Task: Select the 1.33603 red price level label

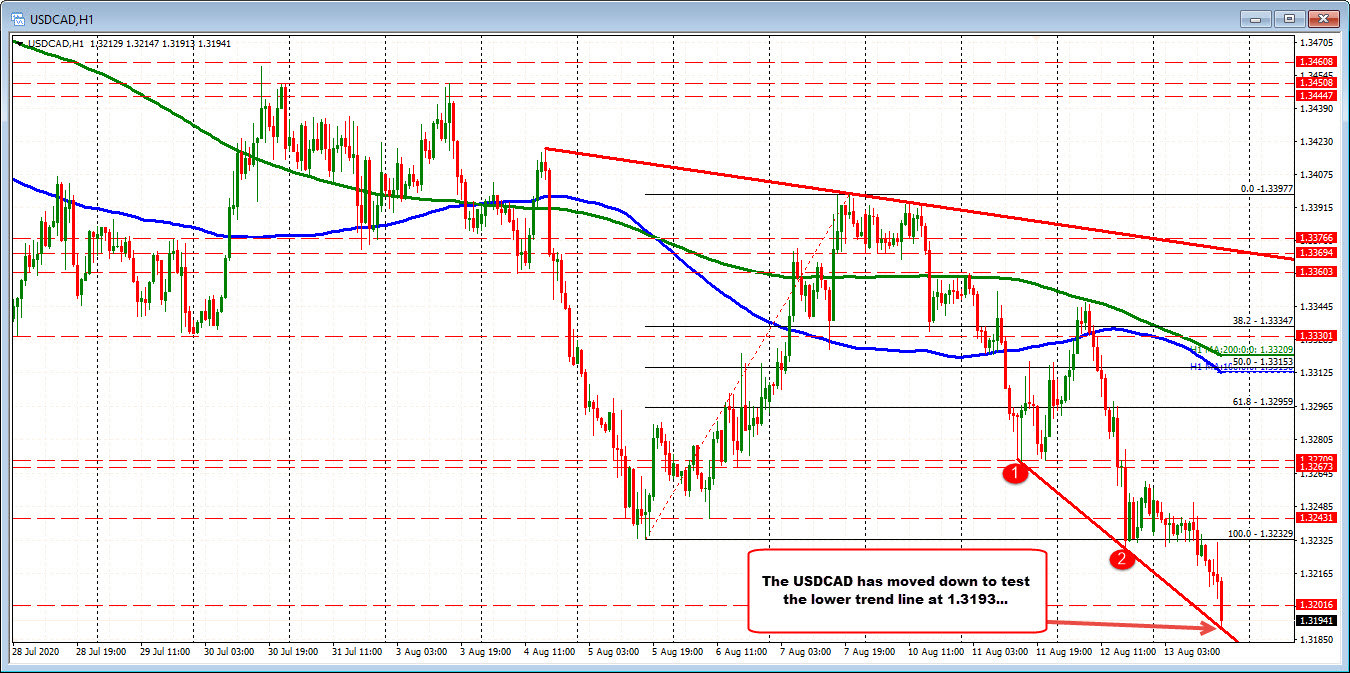Action: click(x=1315, y=272)
